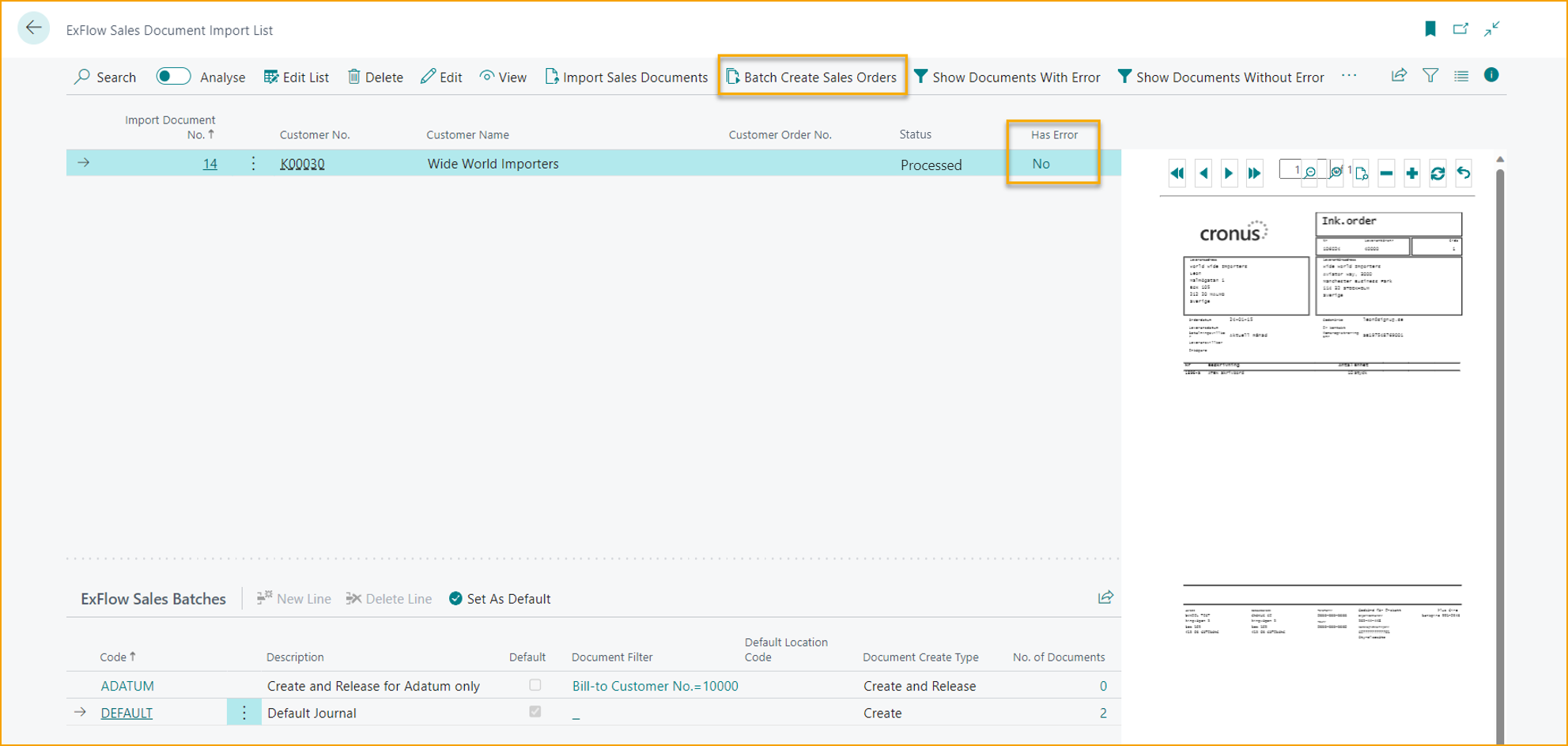The image size is (1568, 746).
Task: Toggle the Analyse switch
Action: tap(173, 77)
